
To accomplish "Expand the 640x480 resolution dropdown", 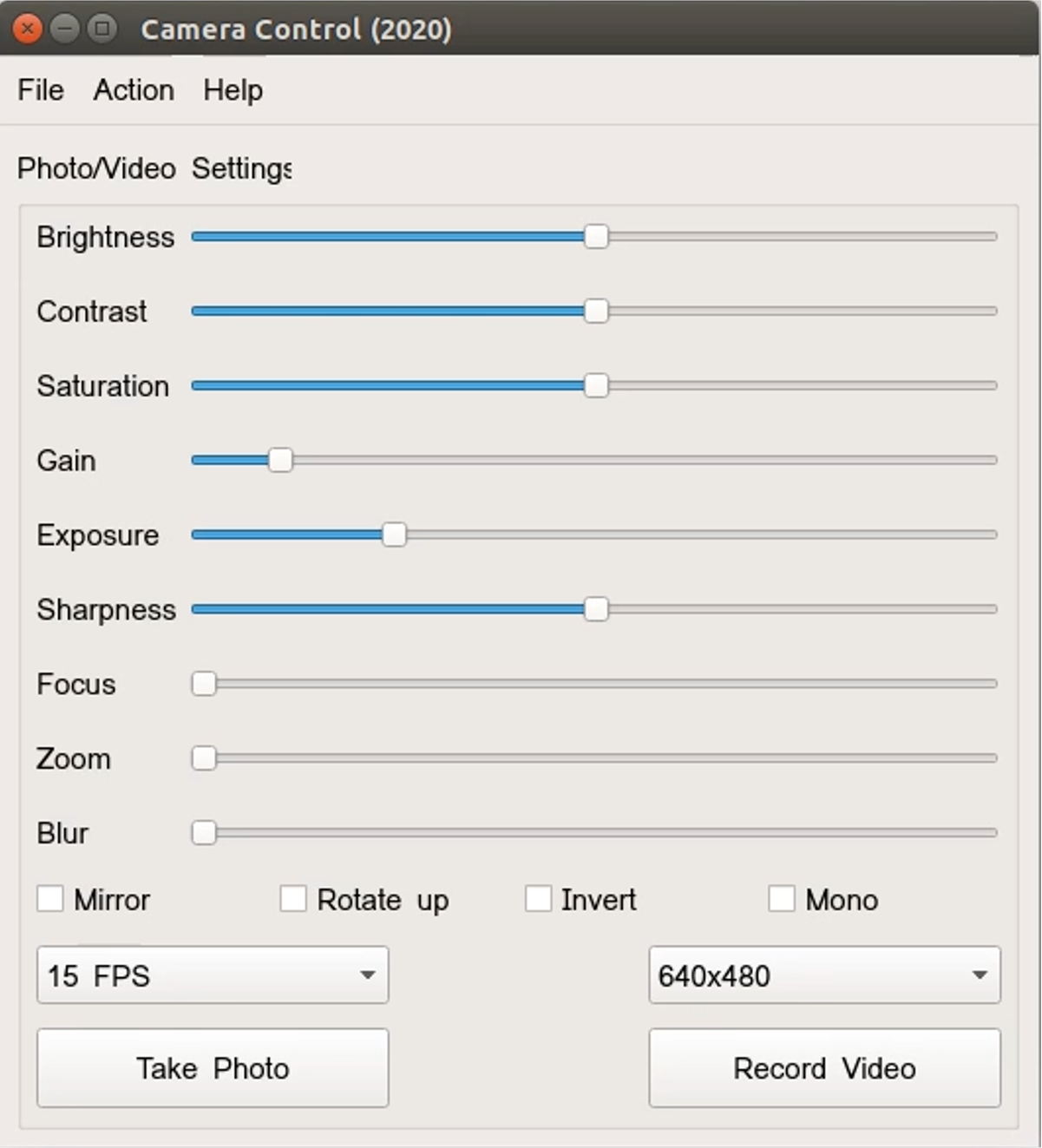I will (824, 975).
